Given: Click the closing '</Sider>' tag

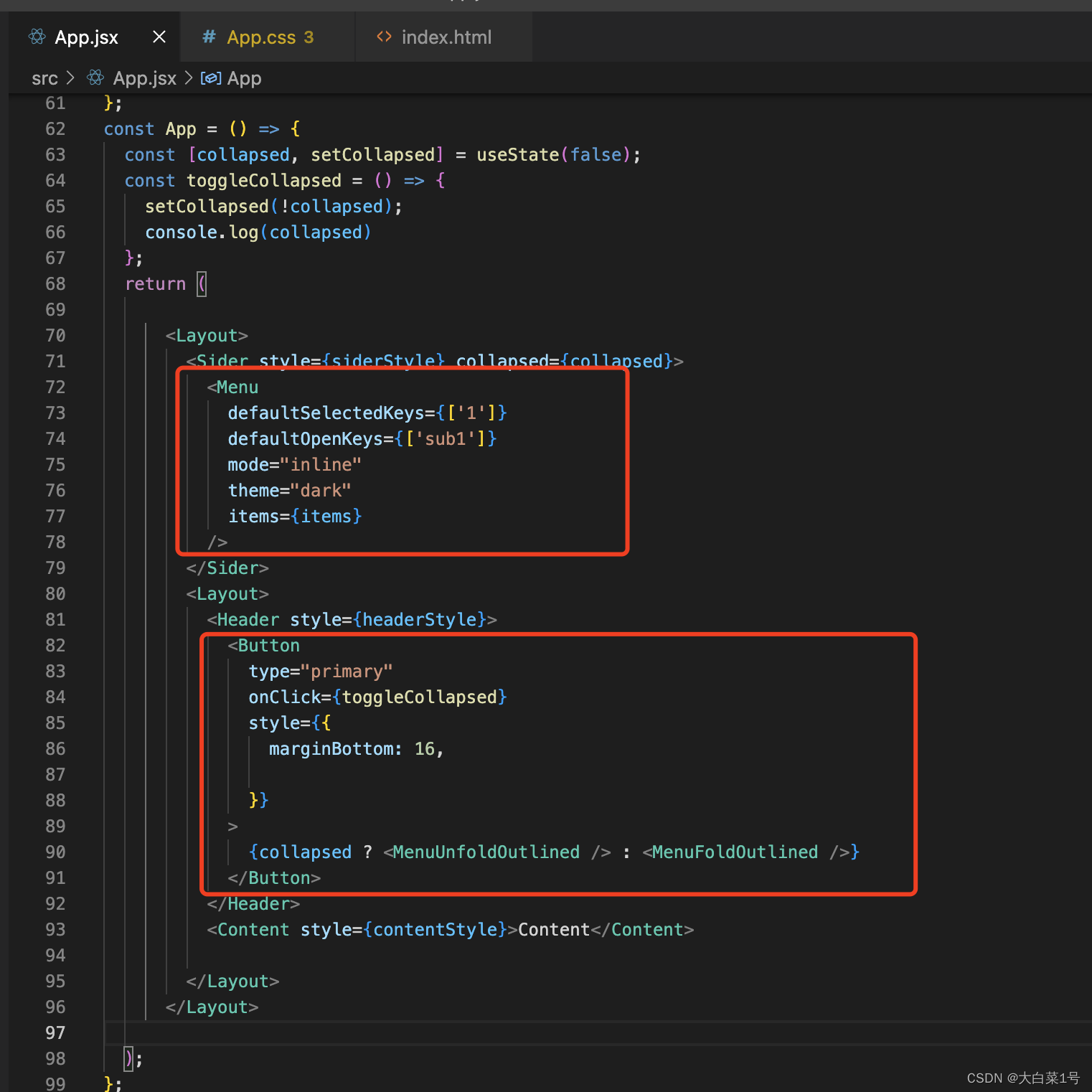Looking at the screenshot, I should coord(227,568).
